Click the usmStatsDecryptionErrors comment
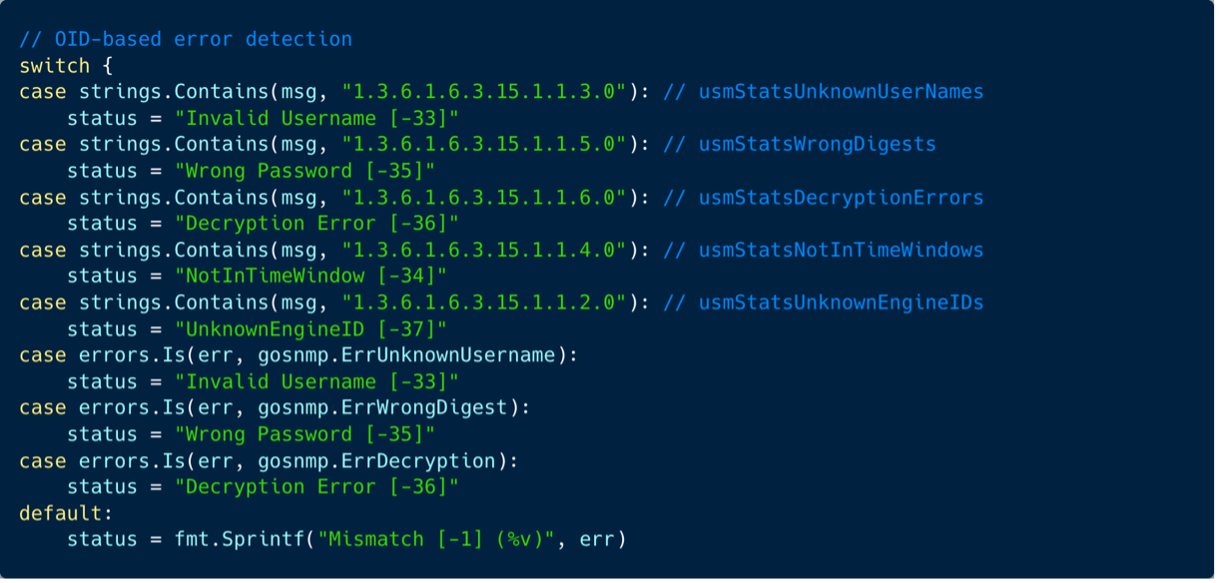The image size is (1219, 583). tap(841, 198)
